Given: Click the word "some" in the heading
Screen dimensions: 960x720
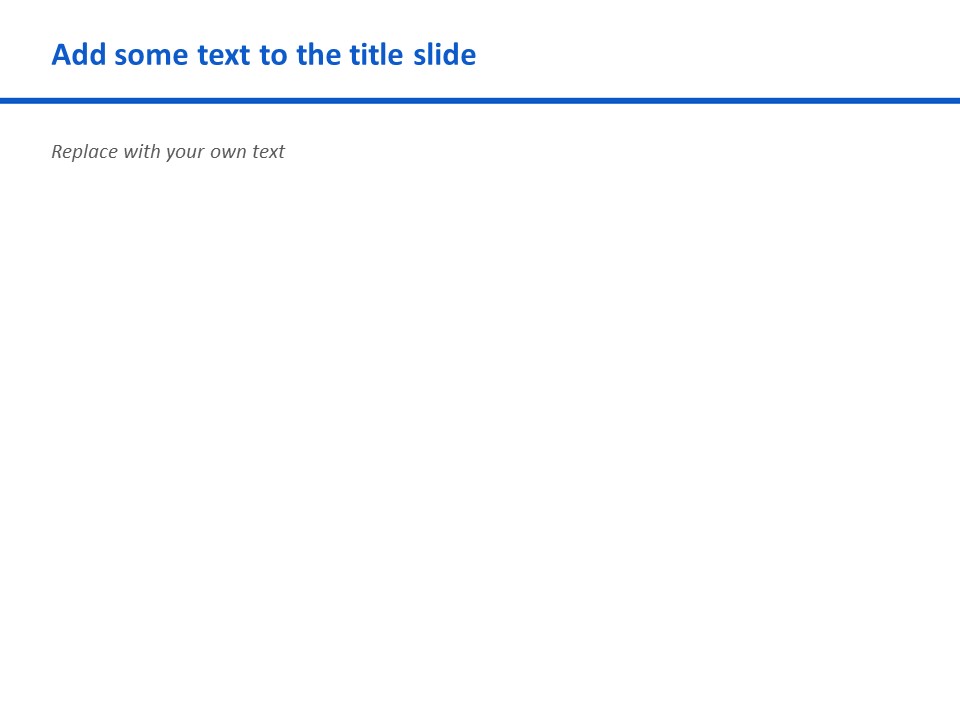Looking at the screenshot, I should tap(151, 57).
